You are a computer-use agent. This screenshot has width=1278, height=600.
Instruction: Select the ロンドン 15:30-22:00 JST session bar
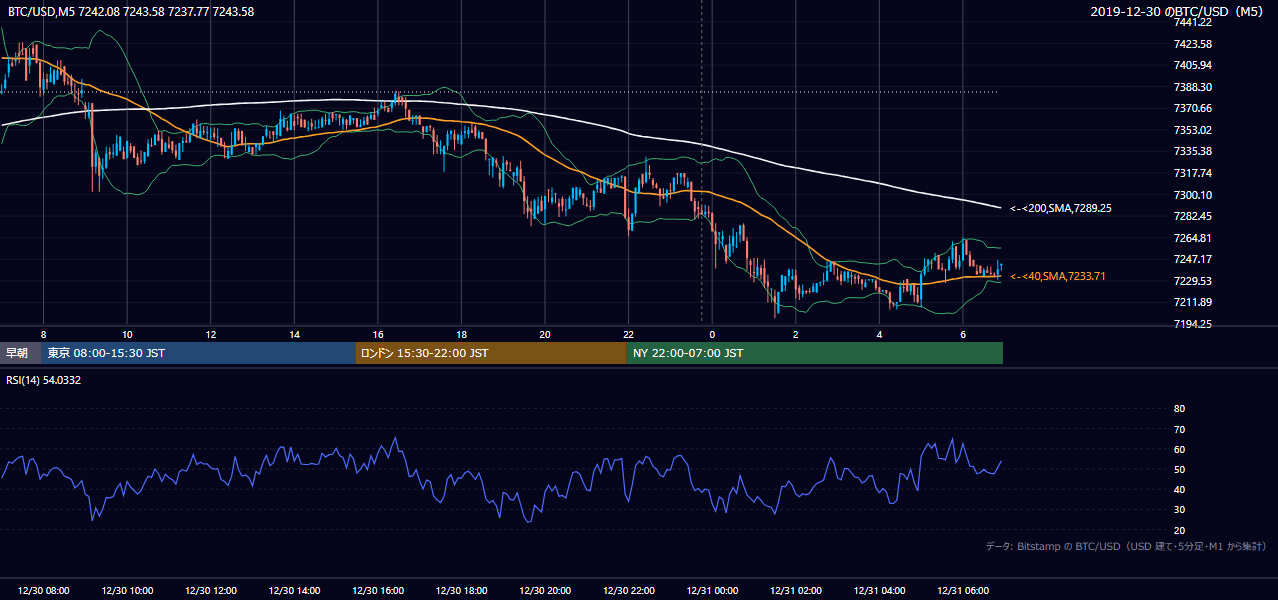click(x=491, y=353)
